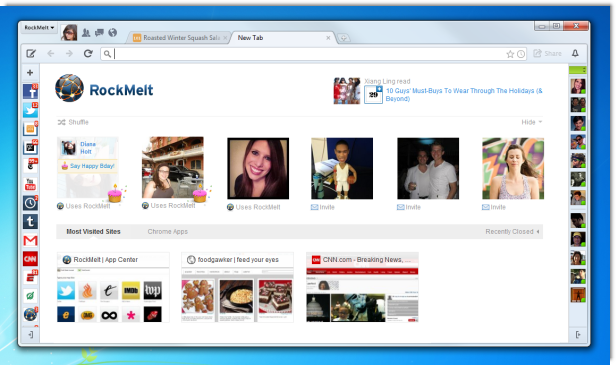Open the history clock icon in address bar
616x365 pixels.
pos(521,54)
